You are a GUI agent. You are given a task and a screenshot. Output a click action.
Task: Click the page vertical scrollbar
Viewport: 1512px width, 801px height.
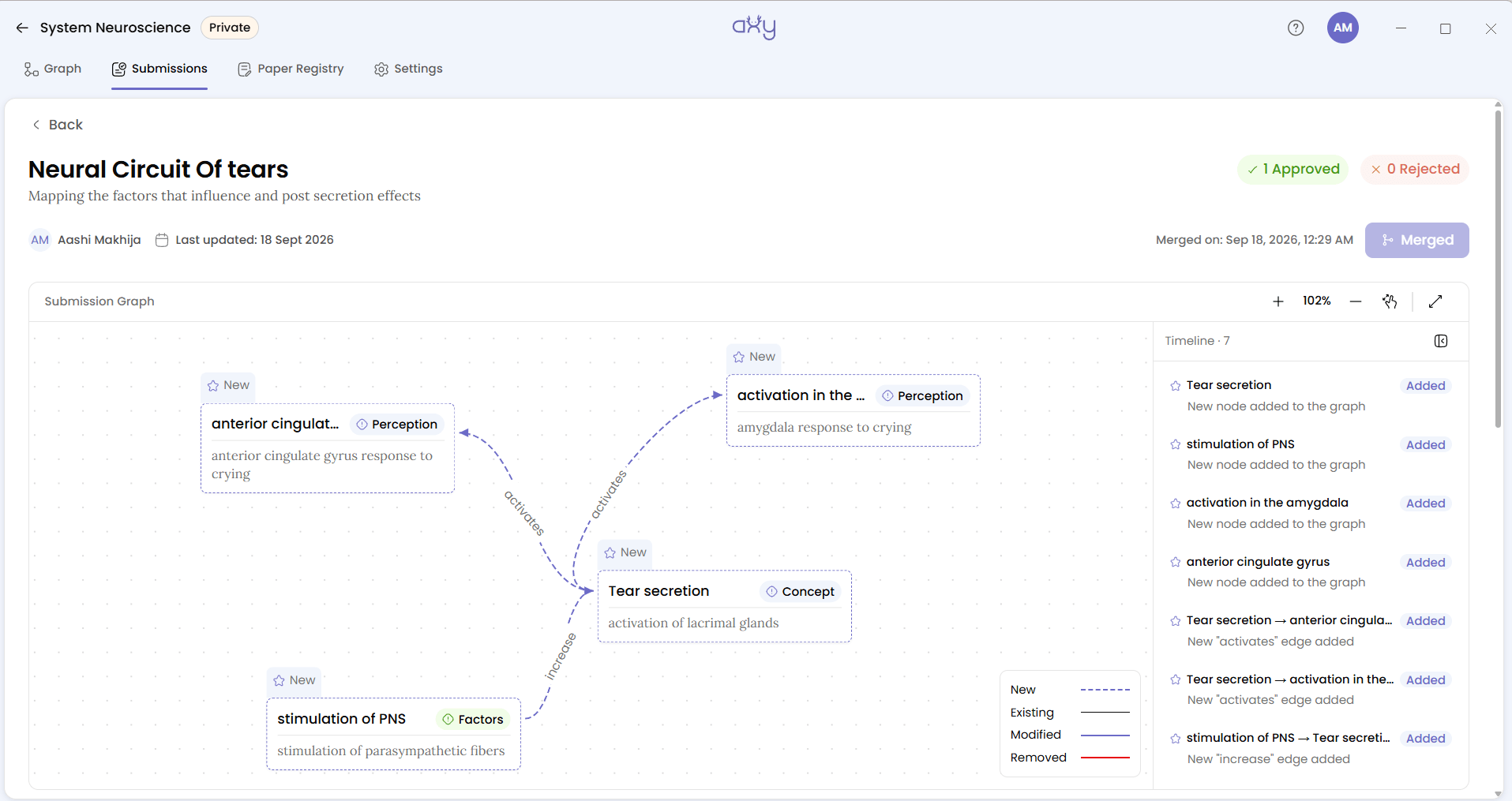click(1498, 268)
